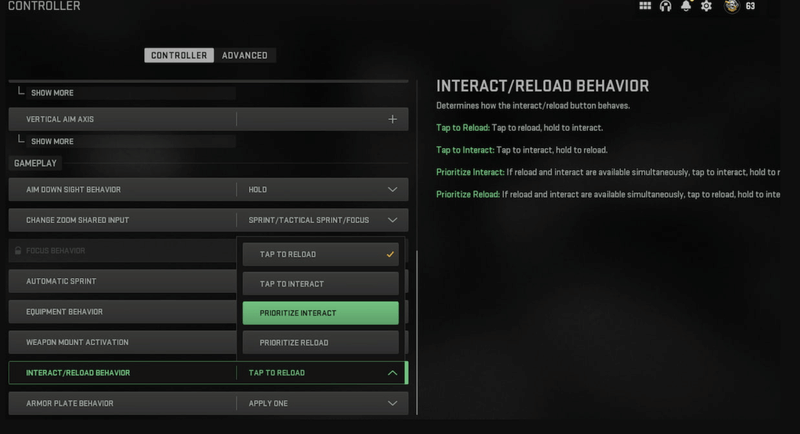Select the Tap to Reload option
The height and width of the screenshot is (434, 800).
click(320, 254)
